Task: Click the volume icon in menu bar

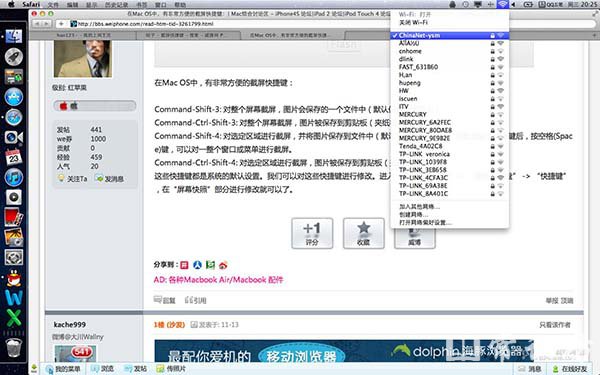Action: (x=514, y=4)
